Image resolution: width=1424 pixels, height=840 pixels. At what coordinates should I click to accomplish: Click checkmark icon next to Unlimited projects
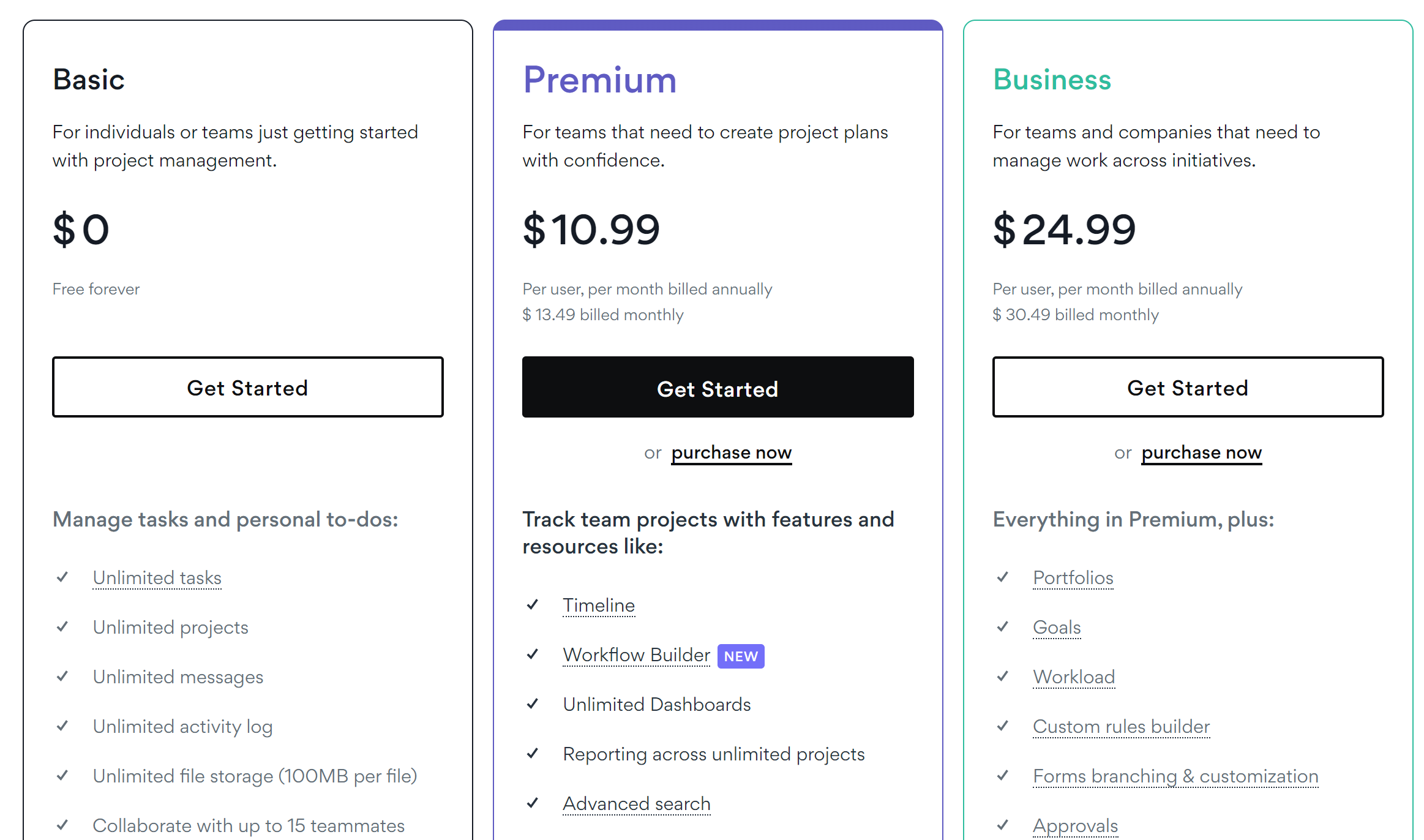click(x=62, y=627)
